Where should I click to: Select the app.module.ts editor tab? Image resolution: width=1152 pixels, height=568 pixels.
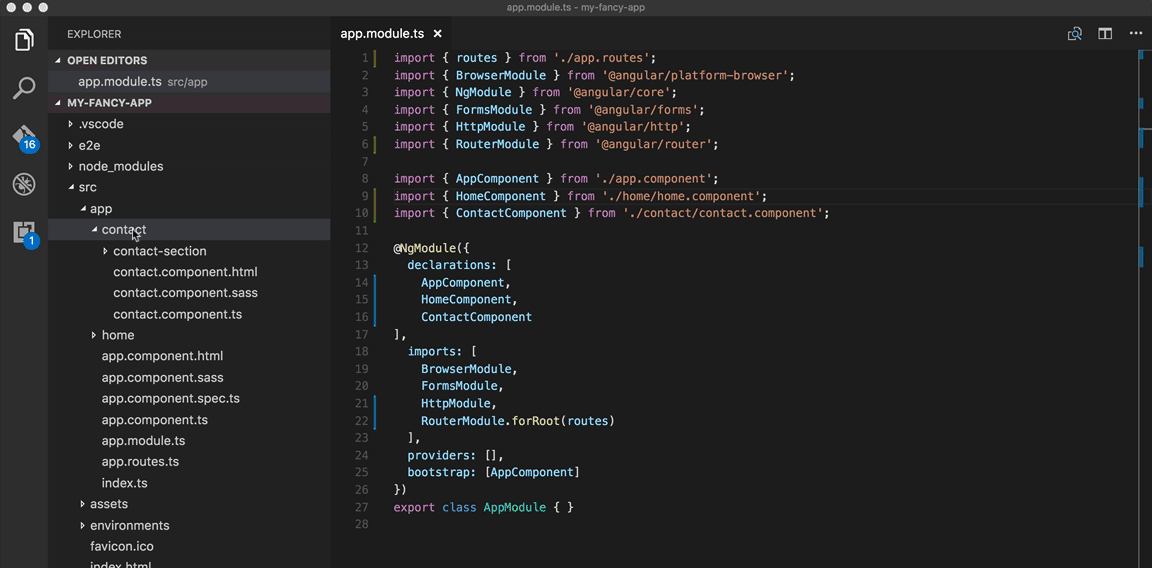coord(391,34)
